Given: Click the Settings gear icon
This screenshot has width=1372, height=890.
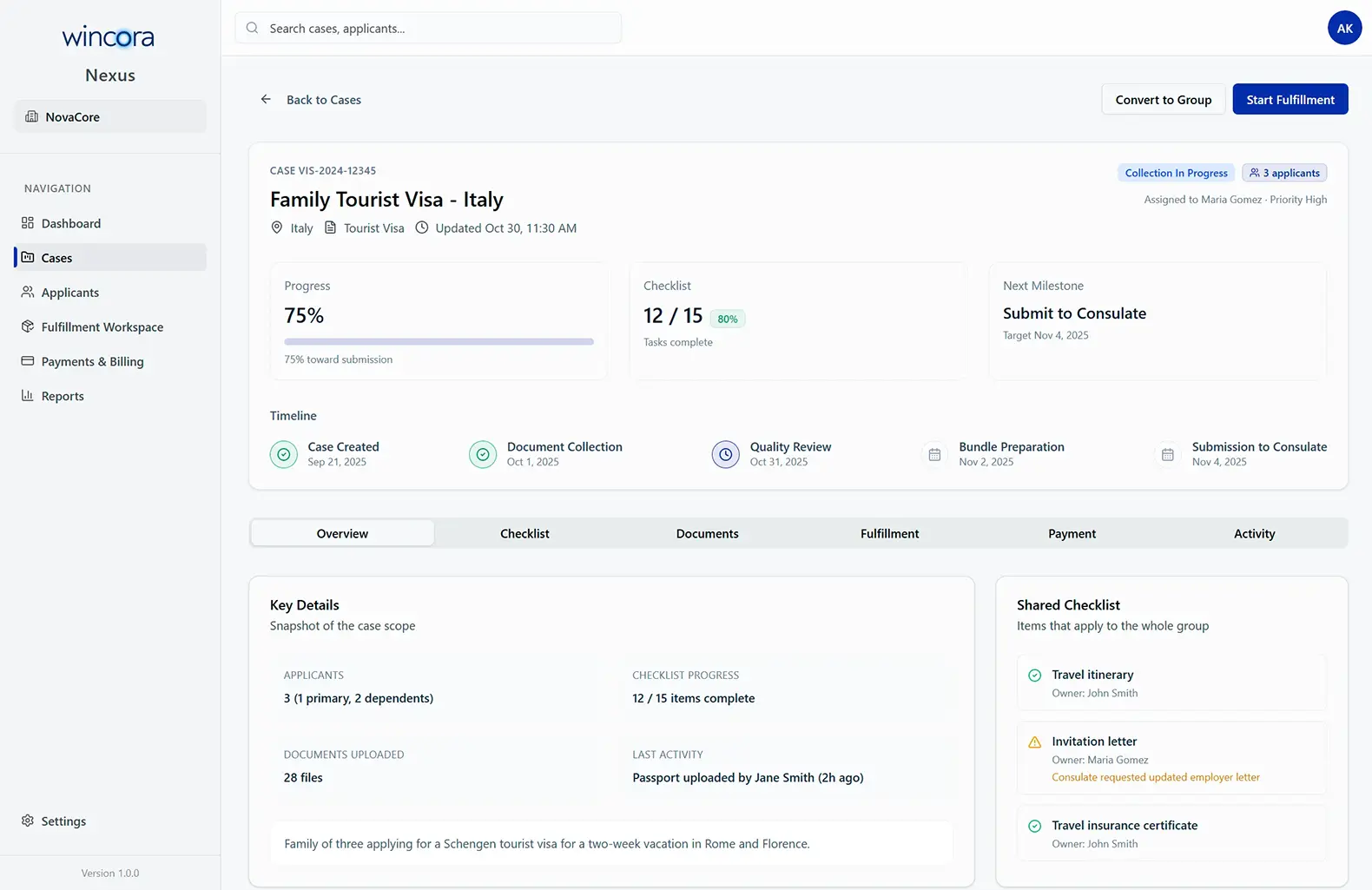Looking at the screenshot, I should tap(28, 821).
